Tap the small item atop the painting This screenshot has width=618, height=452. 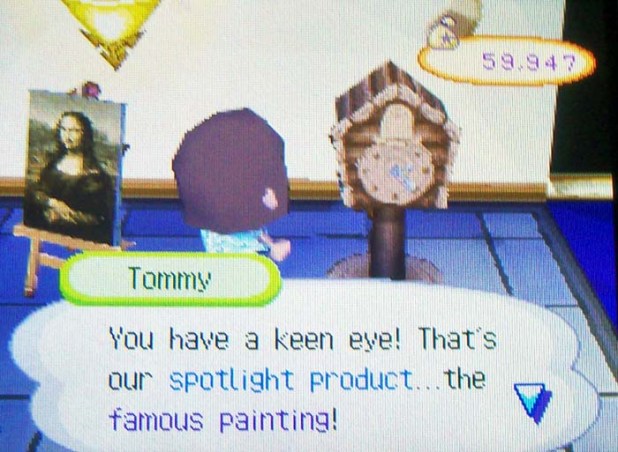coord(87,90)
